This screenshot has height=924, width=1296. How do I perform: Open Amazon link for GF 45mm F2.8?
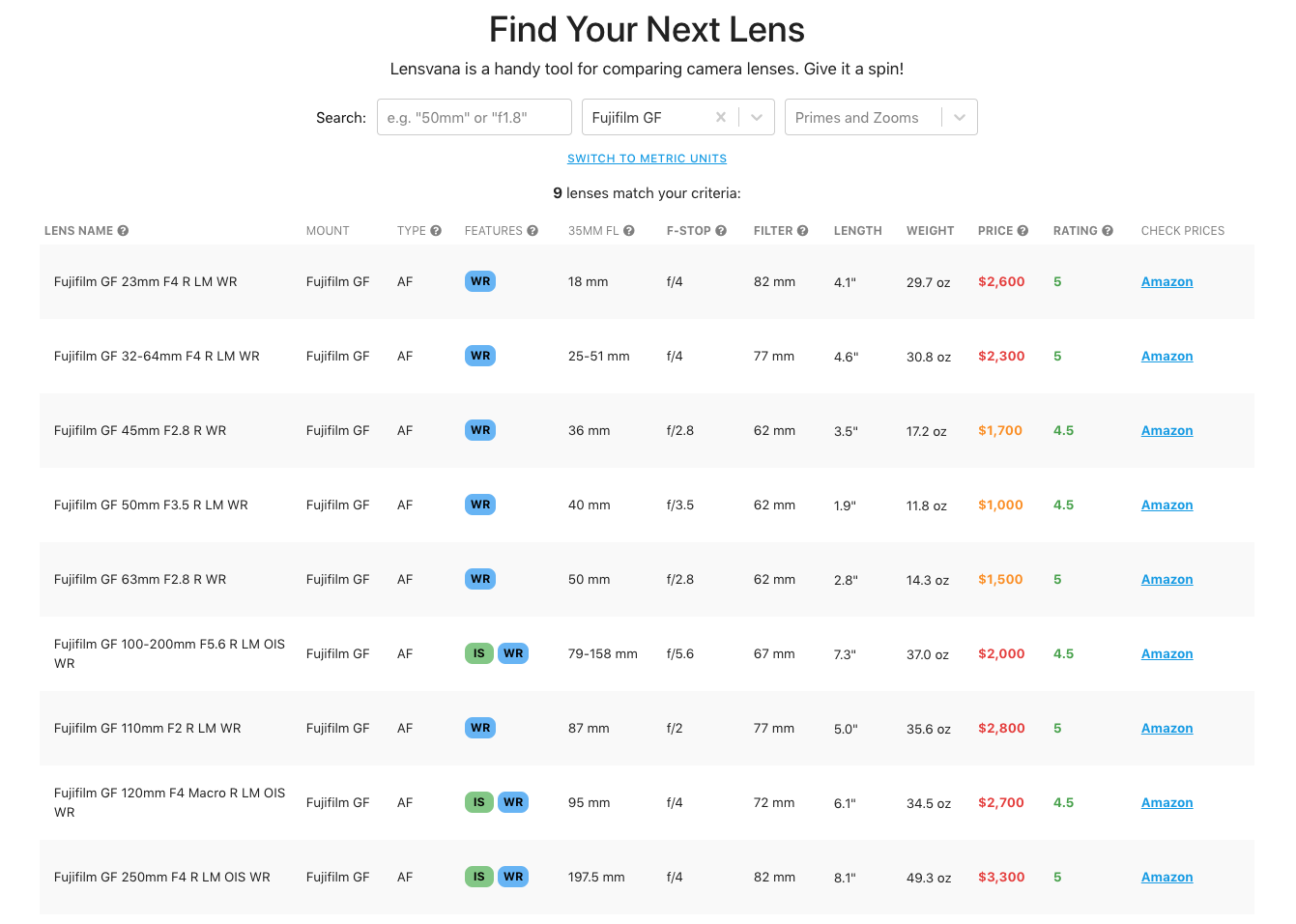point(1166,430)
